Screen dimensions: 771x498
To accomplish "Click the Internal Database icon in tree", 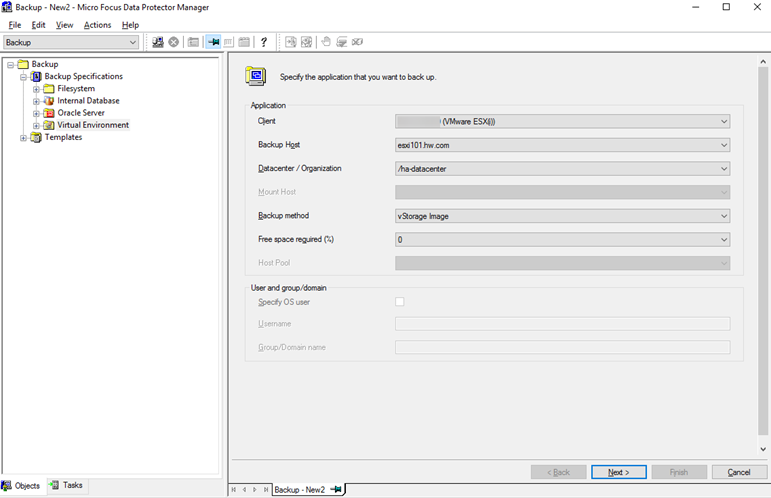I will pyautogui.click(x=49, y=101).
